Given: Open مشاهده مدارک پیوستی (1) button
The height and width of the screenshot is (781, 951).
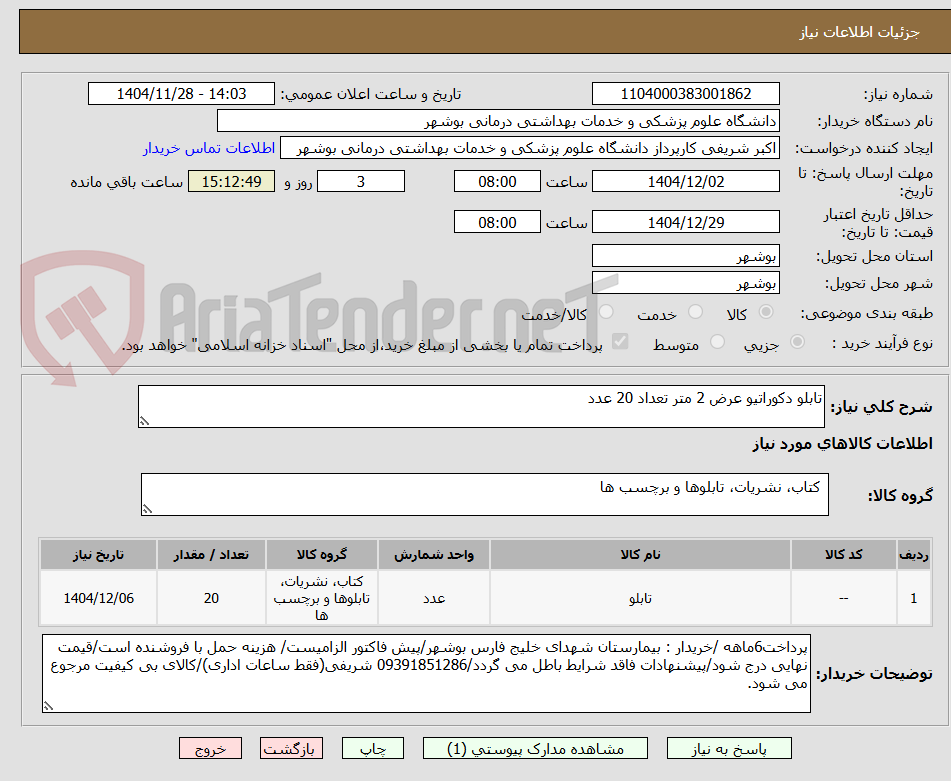Looking at the screenshot, I should pos(535,748).
